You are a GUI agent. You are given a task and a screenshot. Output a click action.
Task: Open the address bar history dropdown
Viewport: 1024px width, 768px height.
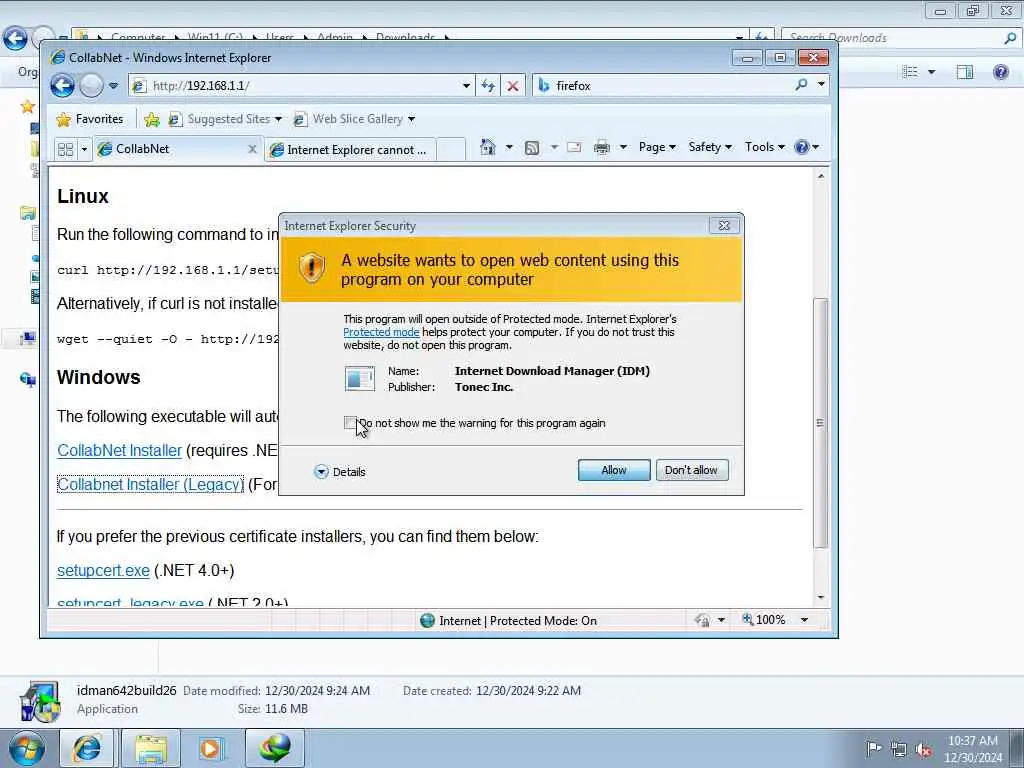[466, 86]
